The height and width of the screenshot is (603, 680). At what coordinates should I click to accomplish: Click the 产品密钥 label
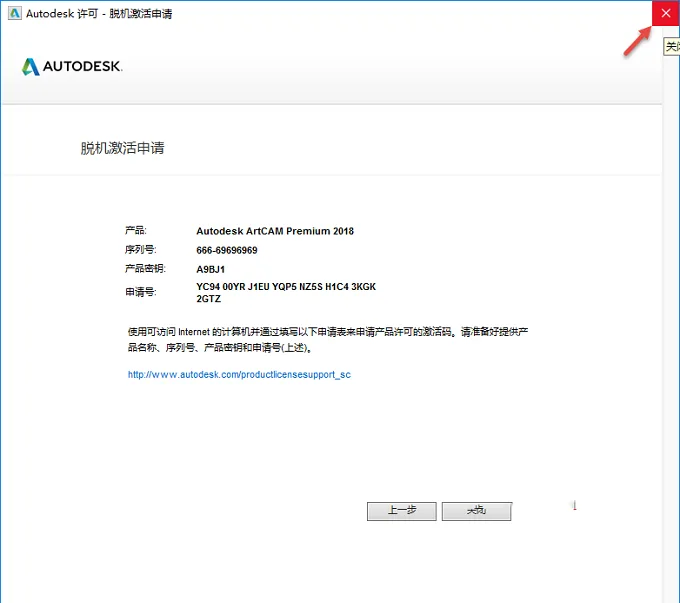(x=145, y=269)
